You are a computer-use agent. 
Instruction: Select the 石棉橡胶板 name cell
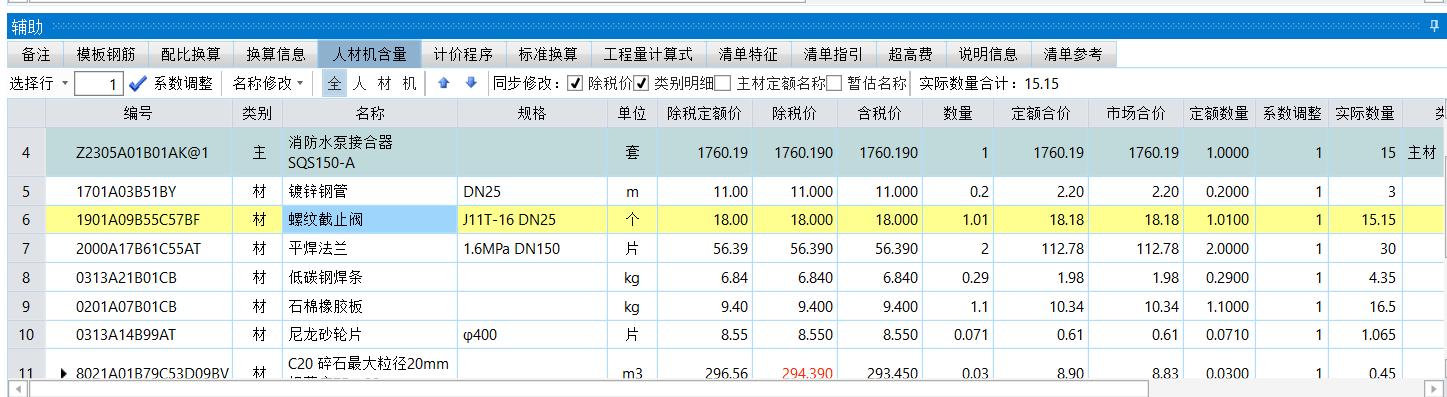(x=369, y=307)
